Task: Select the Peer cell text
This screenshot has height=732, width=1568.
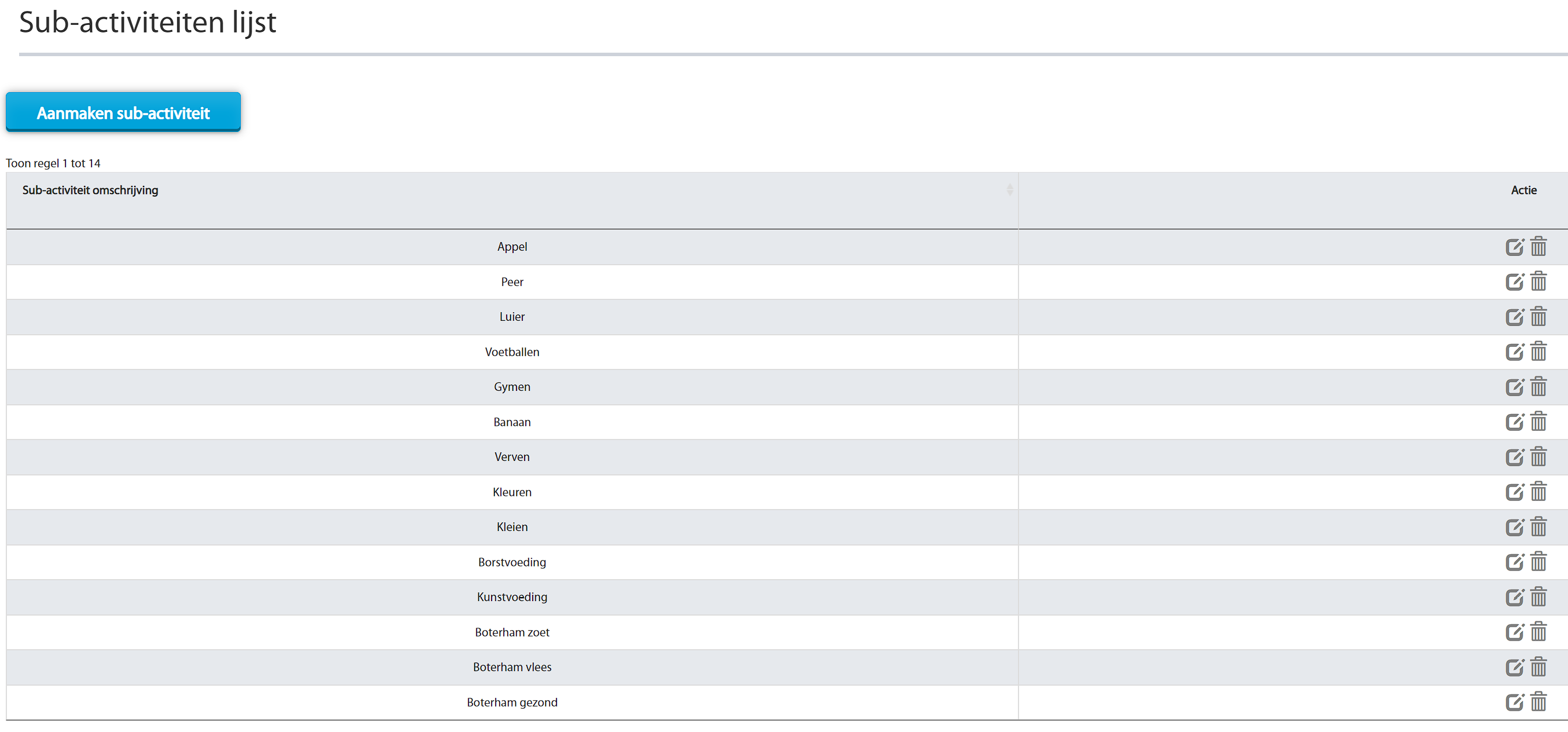Action: (x=512, y=282)
